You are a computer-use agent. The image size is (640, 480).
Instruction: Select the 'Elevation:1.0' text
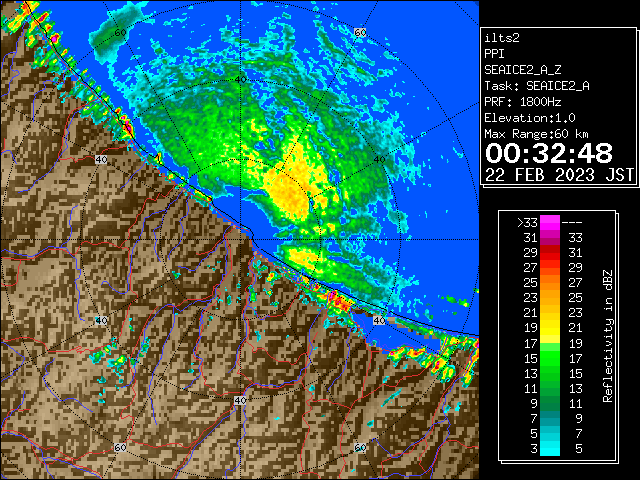point(530,118)
